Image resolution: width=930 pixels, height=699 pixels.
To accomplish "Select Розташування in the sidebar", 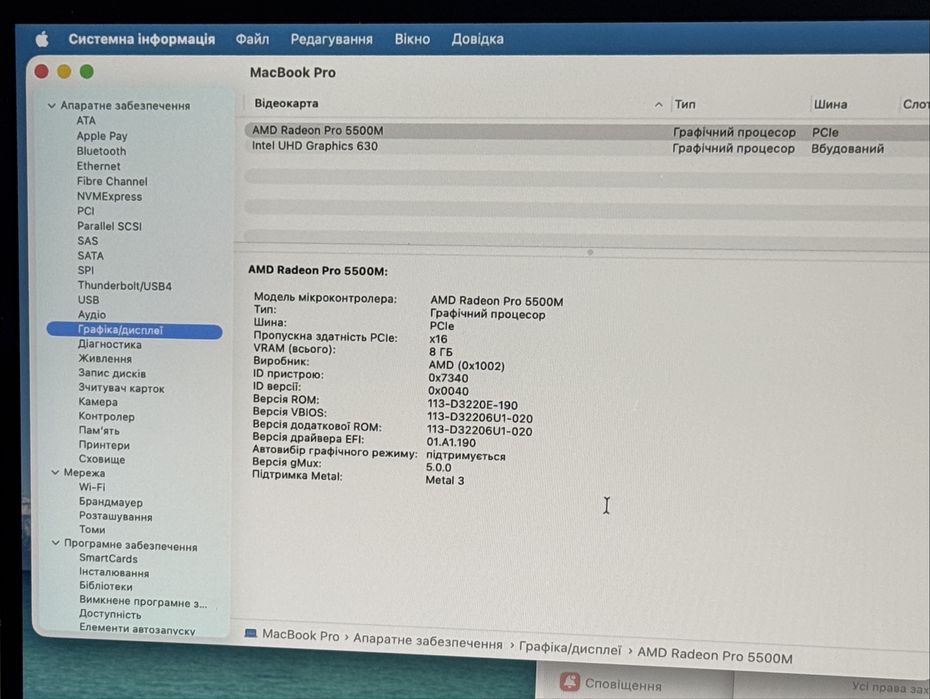I will (116, 516).
